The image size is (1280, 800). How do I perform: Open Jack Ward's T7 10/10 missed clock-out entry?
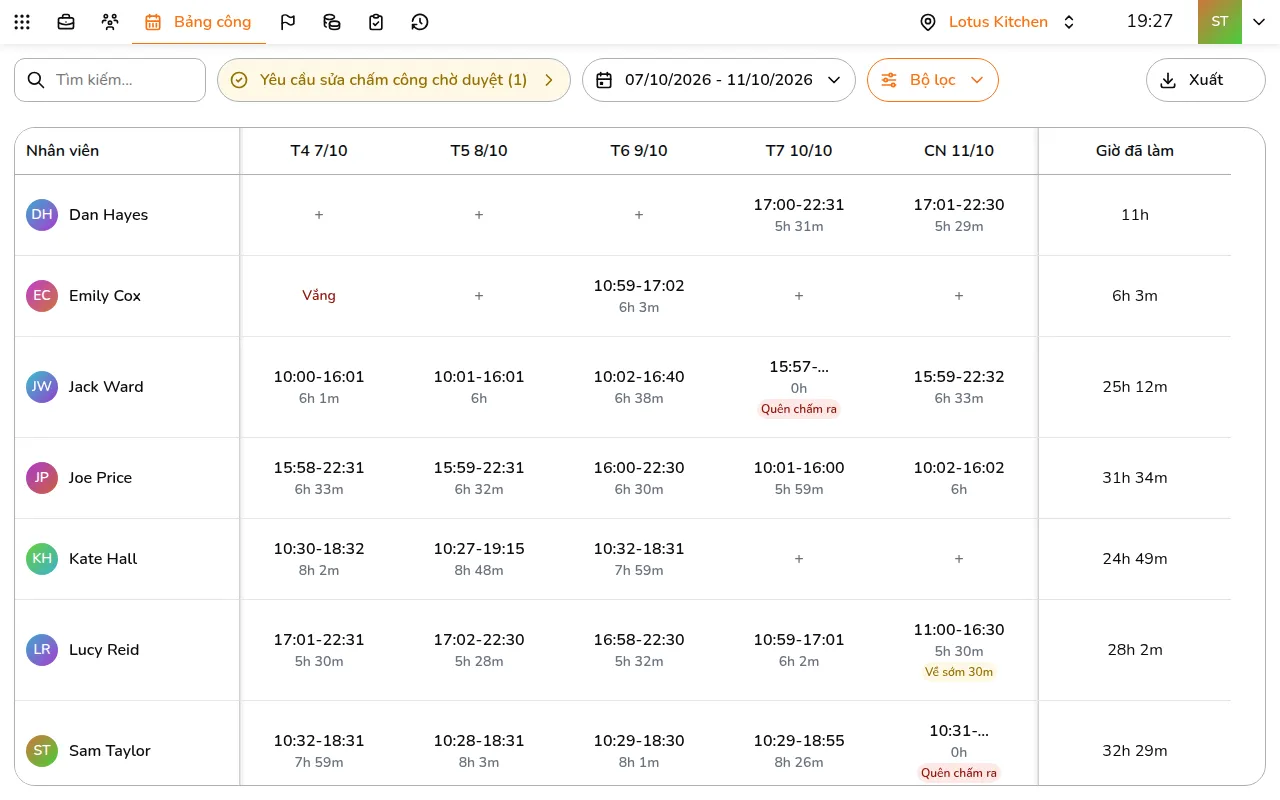pyautogui.click(x=799, y=387)
